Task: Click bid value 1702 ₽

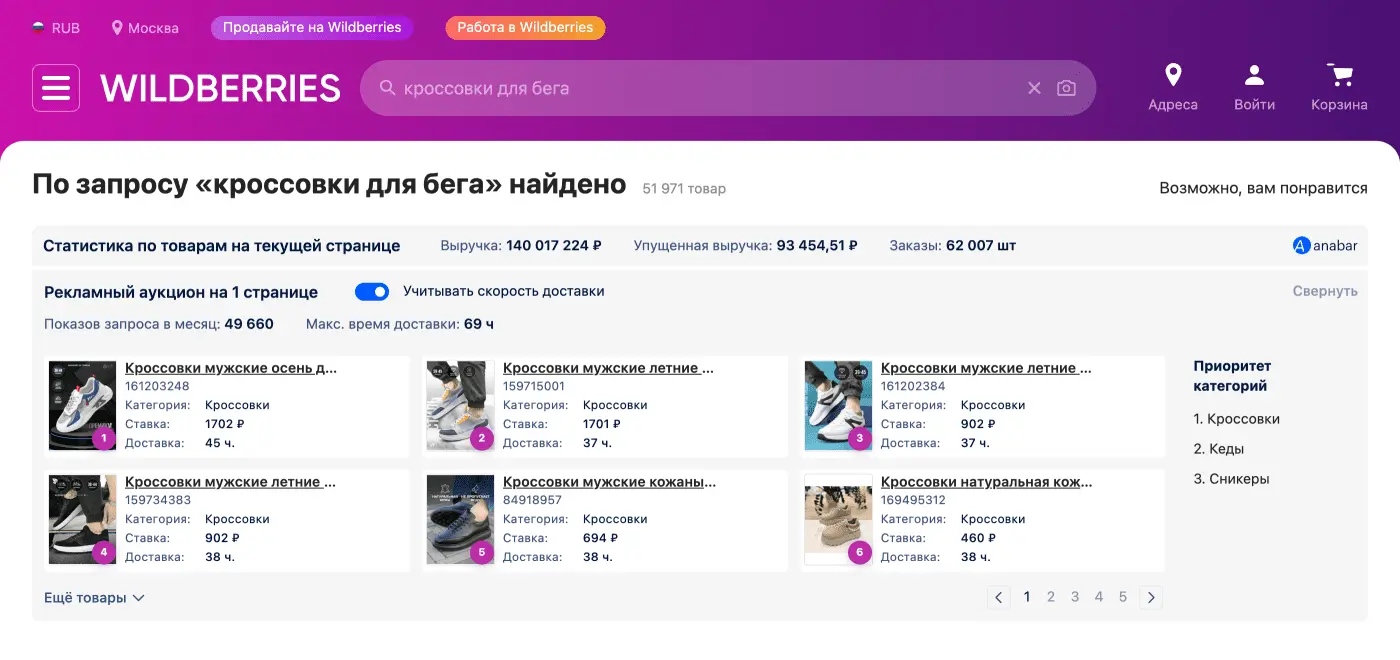Action: tap(225, 424)
